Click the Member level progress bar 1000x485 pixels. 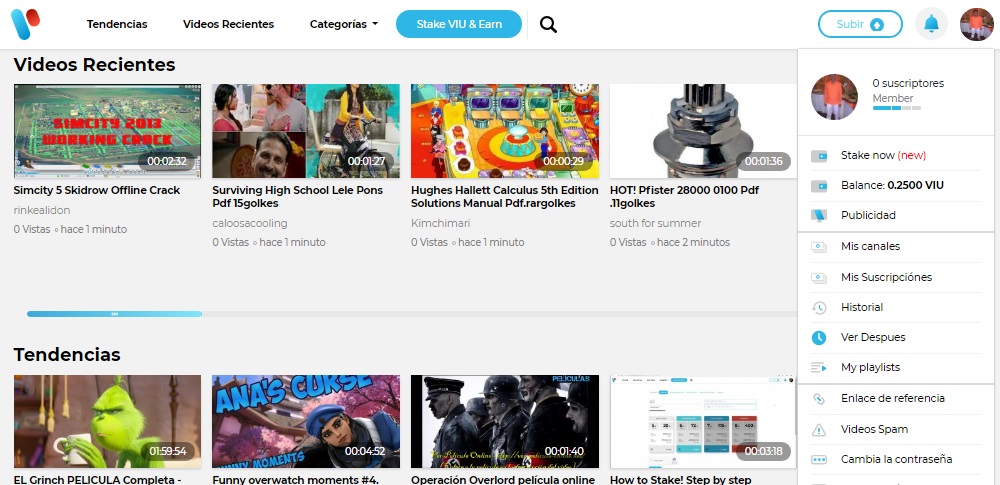click(x=897, y=108)
